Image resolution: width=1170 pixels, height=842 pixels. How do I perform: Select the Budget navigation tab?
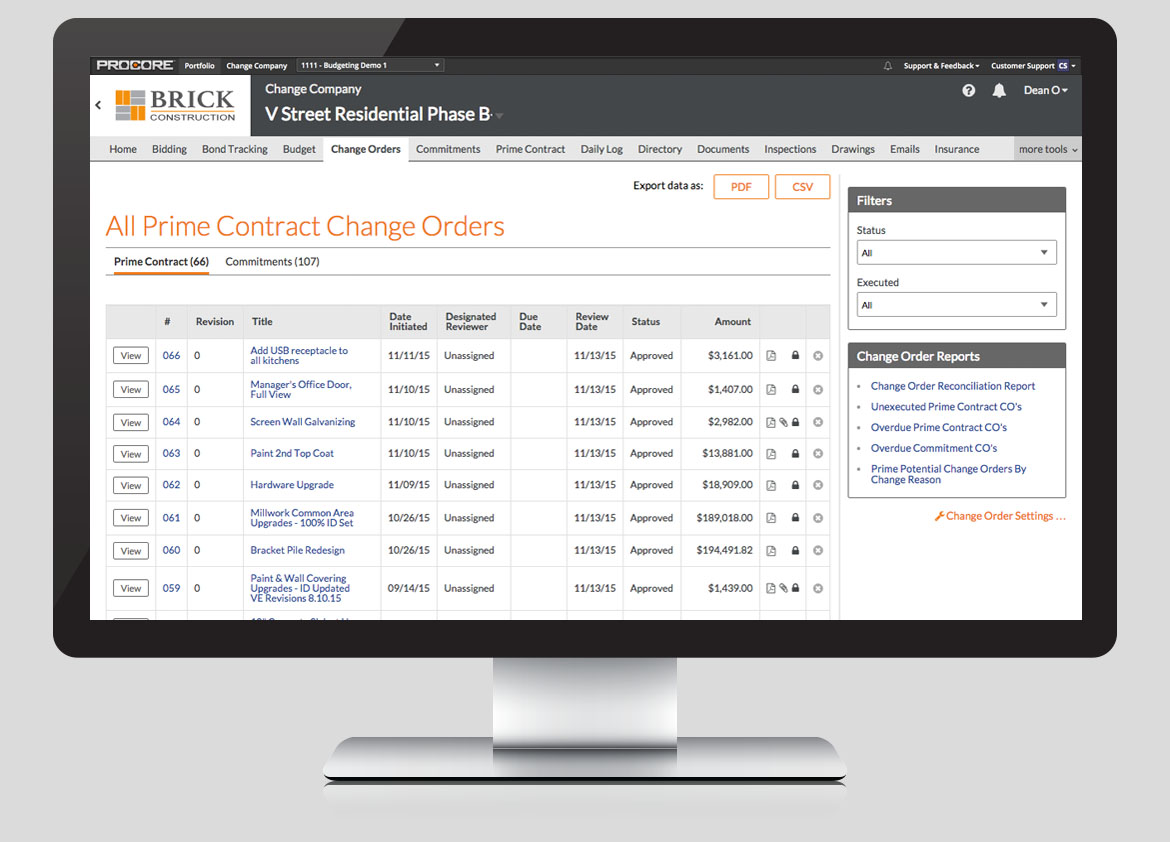299,148
